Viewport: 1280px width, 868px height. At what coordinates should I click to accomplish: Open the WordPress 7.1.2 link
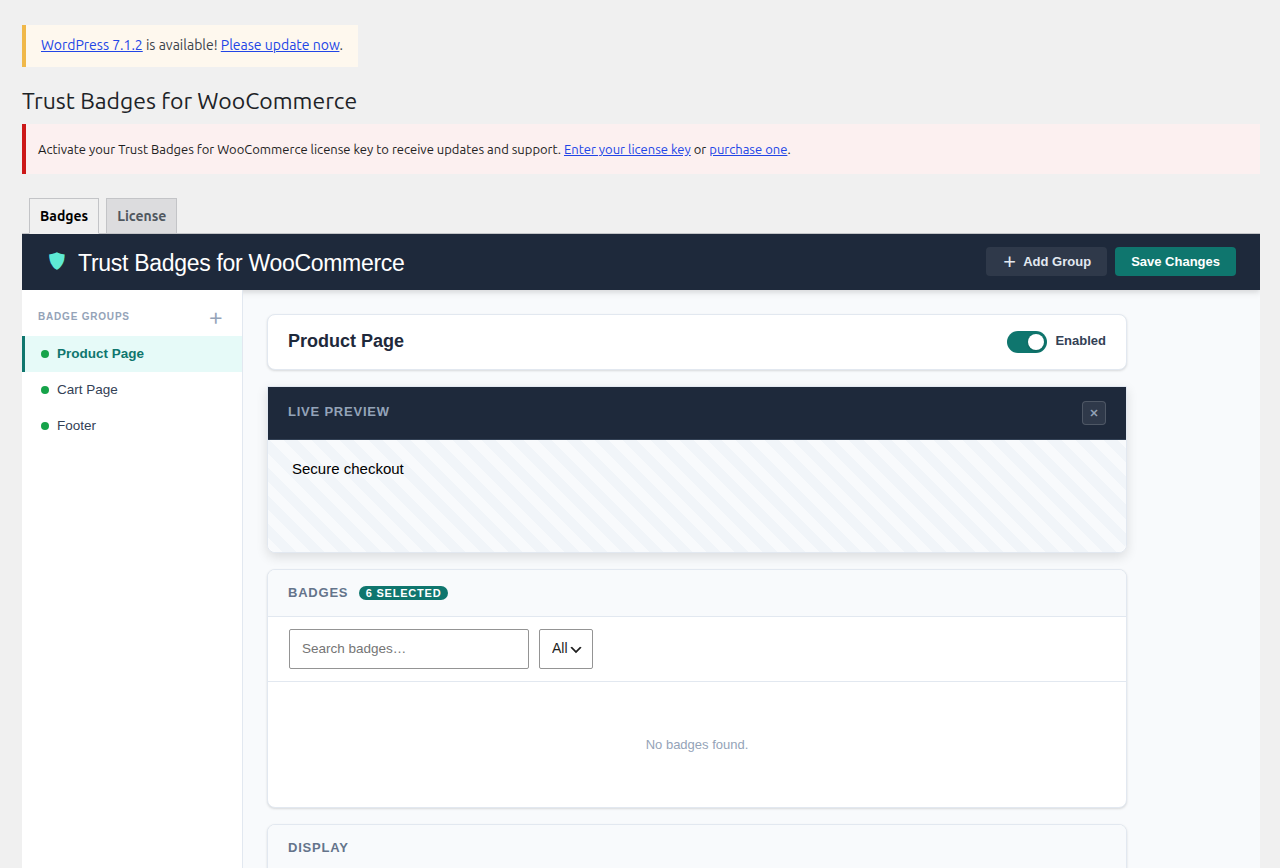(92, 45)
